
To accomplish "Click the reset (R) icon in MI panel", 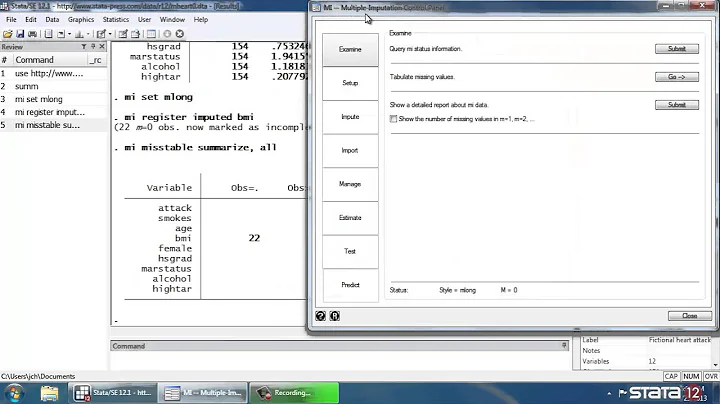I will click(335, 316).
